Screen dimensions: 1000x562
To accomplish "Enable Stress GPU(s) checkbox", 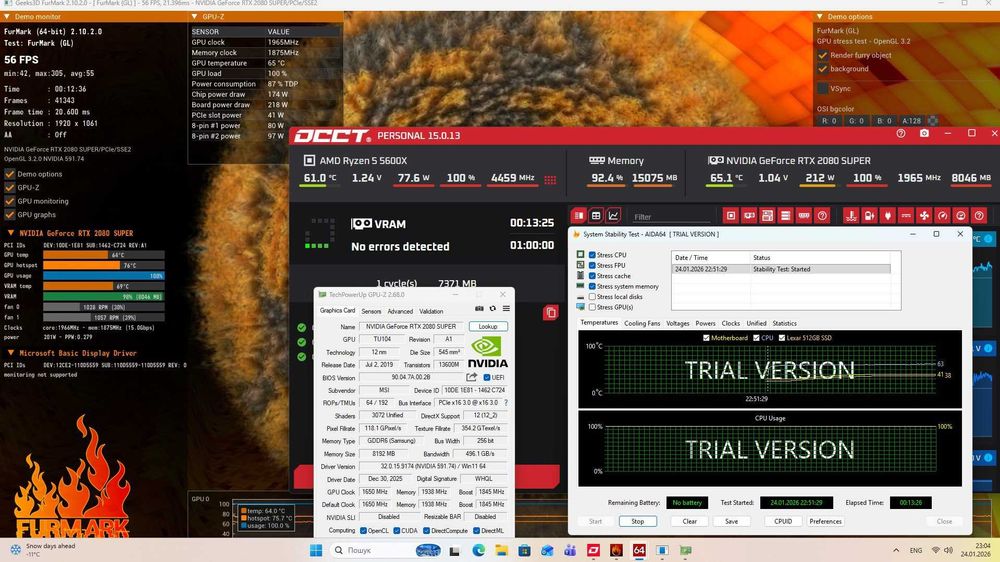I will pyautogui.click(x=592, y=307).
